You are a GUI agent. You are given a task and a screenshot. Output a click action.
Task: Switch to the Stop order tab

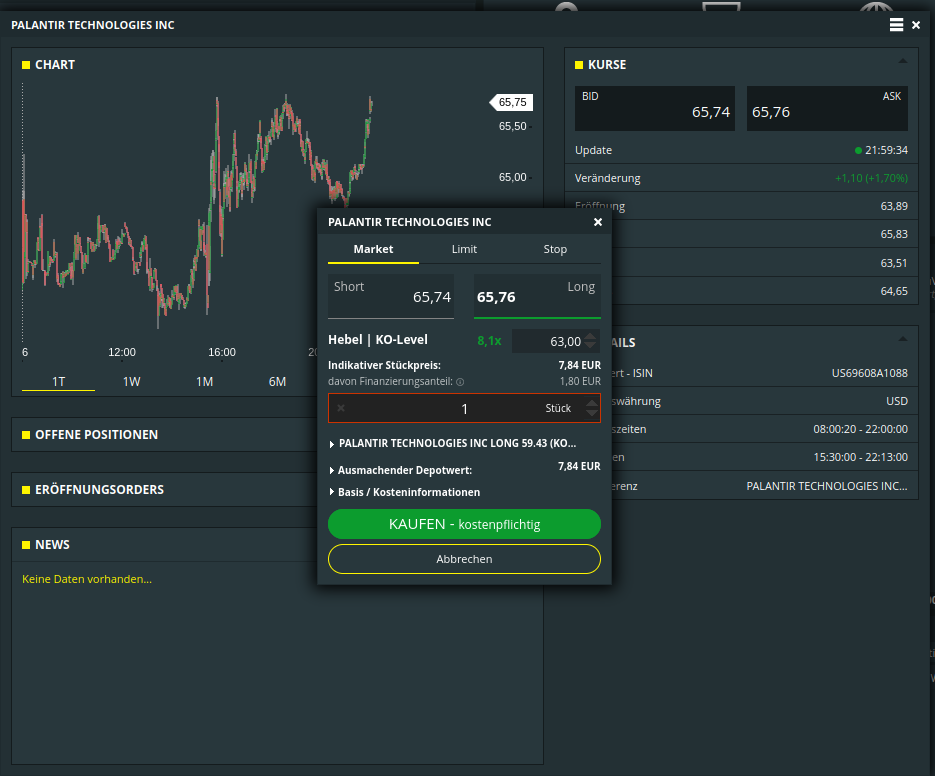[x=555, y=249]
